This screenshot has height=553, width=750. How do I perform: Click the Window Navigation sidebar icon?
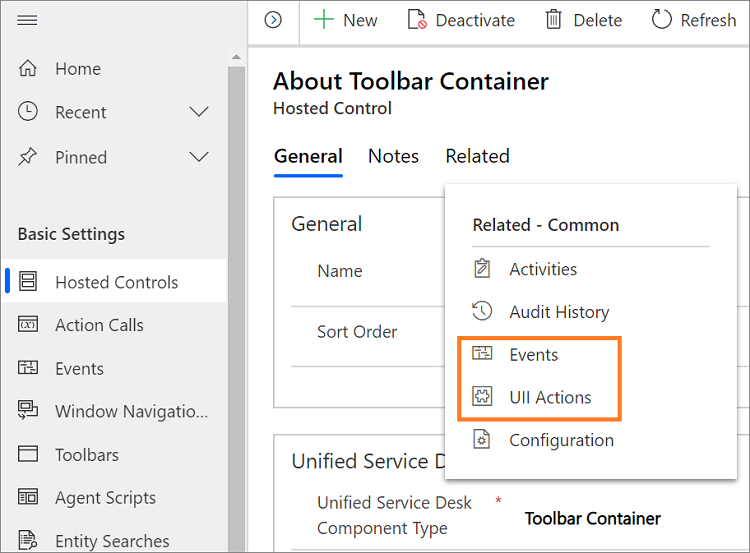coord(28,410)
